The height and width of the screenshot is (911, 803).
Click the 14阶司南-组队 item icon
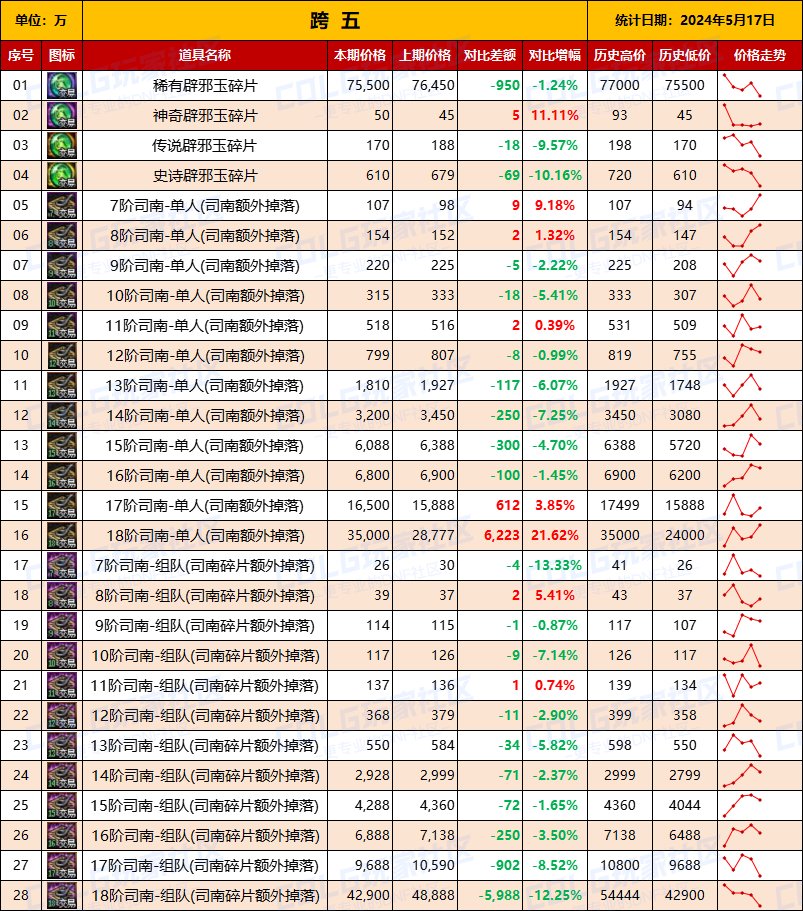(x=62, y=776)
